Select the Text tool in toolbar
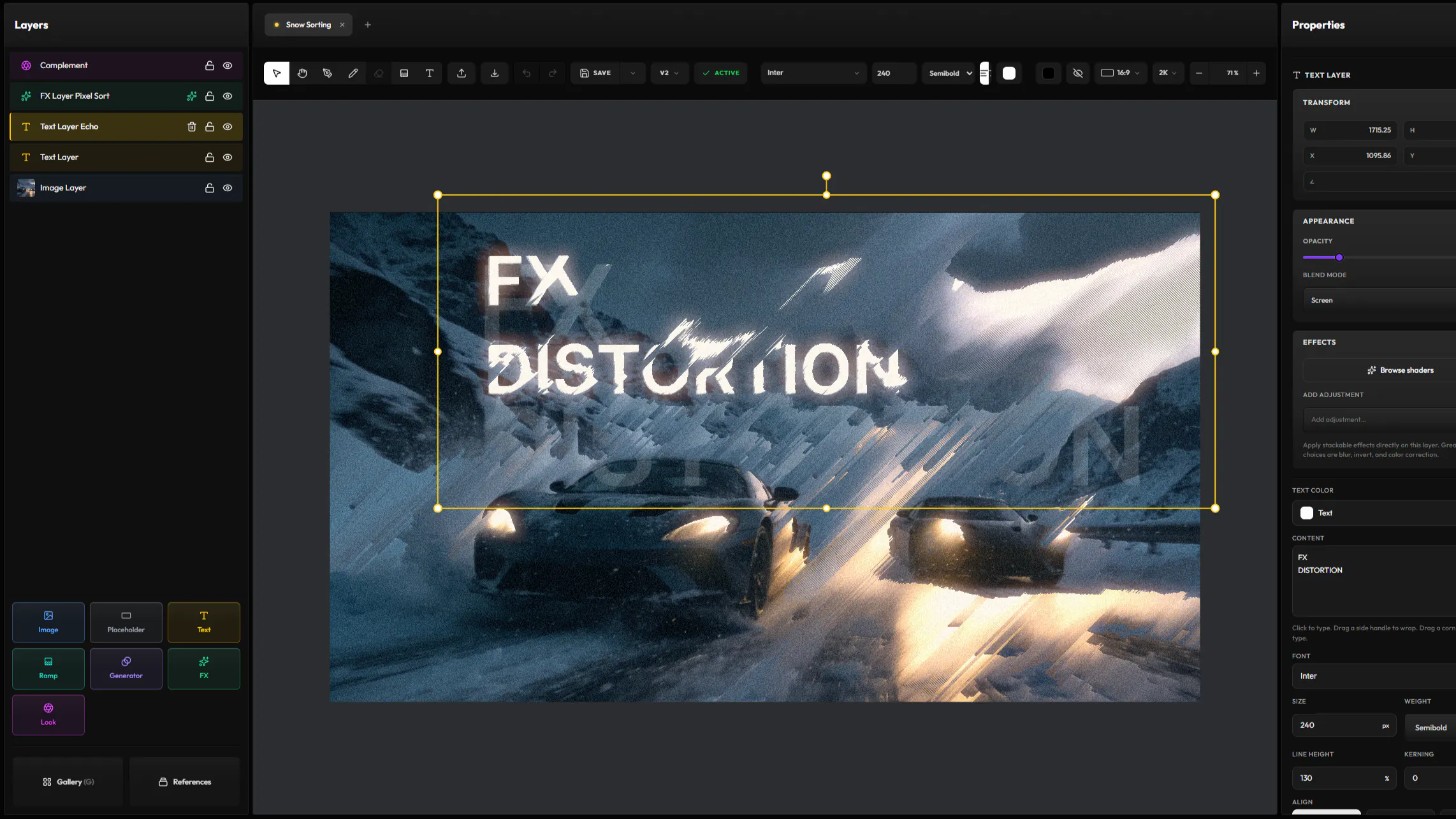 coord(430,73)
